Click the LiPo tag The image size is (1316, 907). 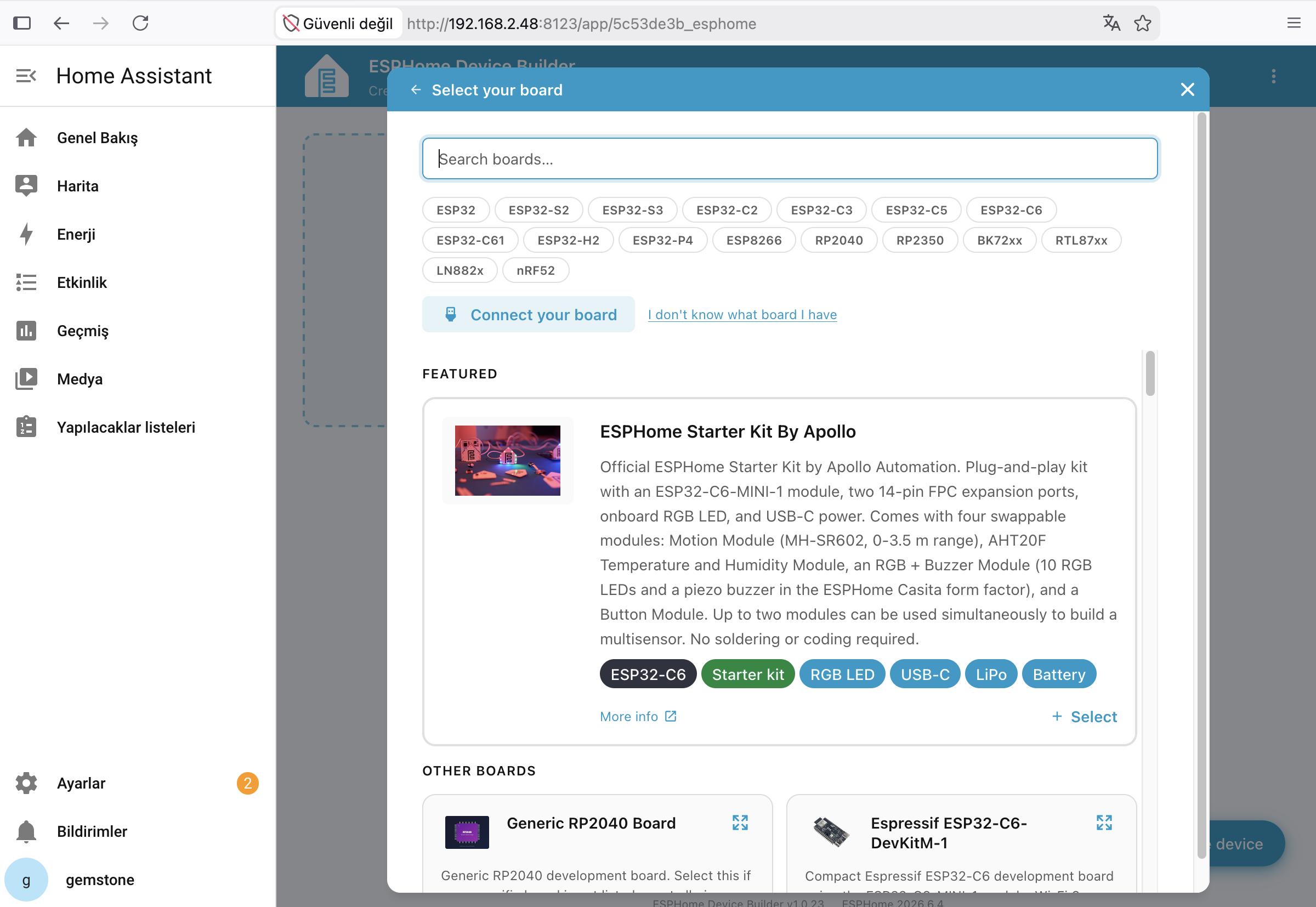(x=991, y=674)
